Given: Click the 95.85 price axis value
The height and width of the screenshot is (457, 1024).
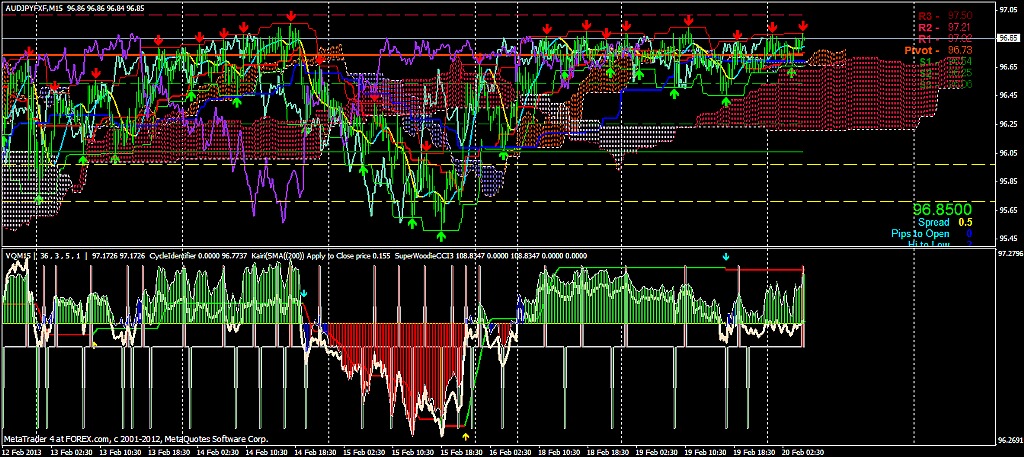Looking at the screenshot, I should point(1010,181).
